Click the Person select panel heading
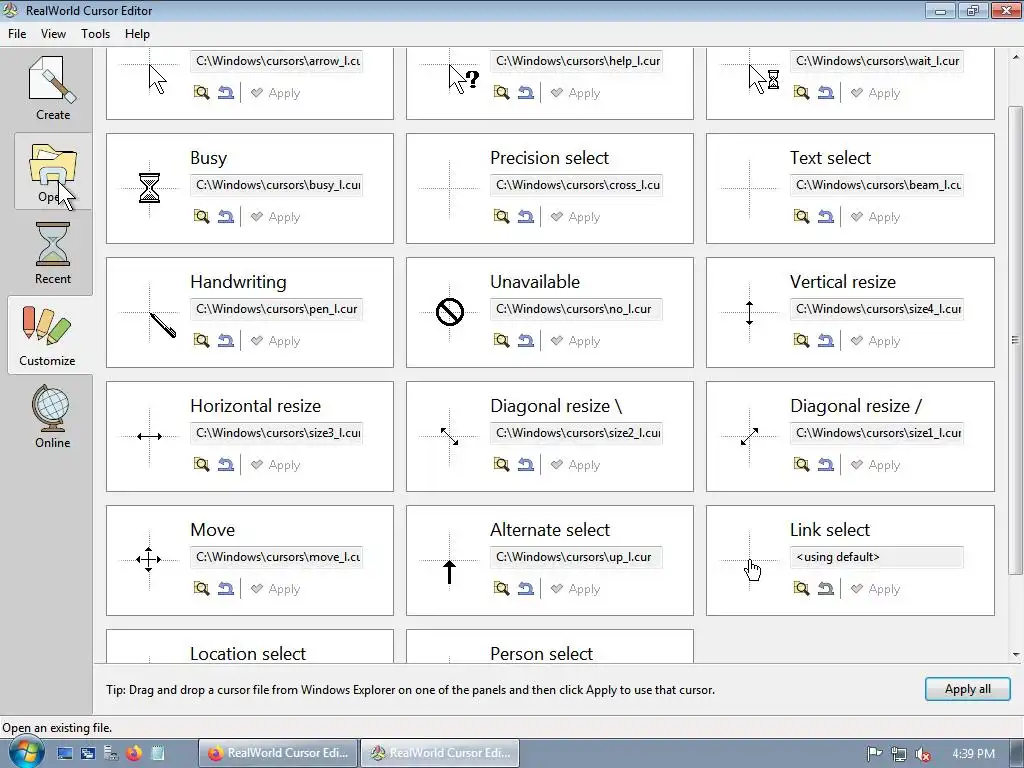1024x768 pixels. tap(541, 654)
